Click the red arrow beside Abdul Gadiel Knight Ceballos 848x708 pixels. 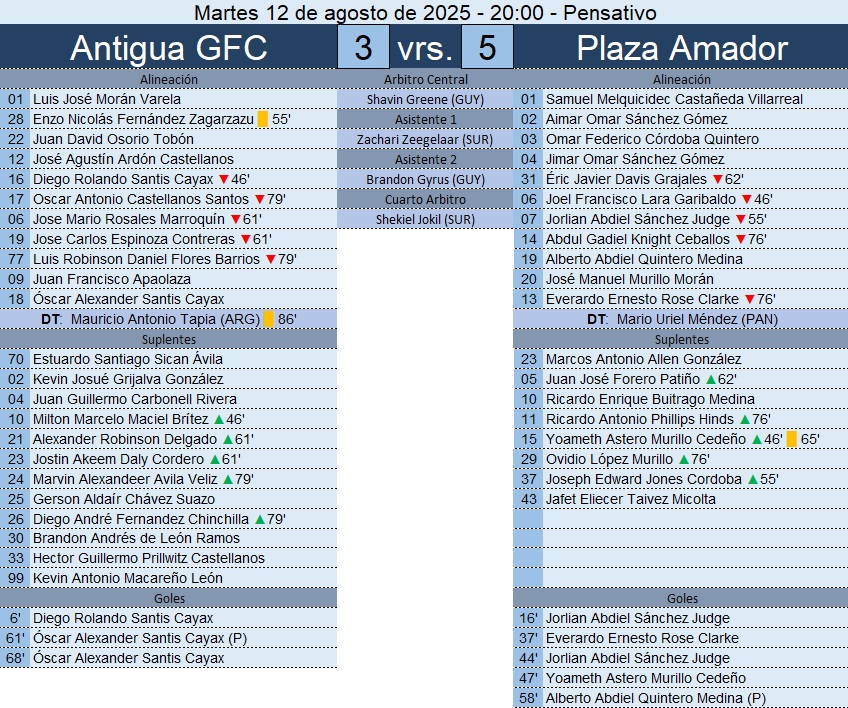[740, 239]
